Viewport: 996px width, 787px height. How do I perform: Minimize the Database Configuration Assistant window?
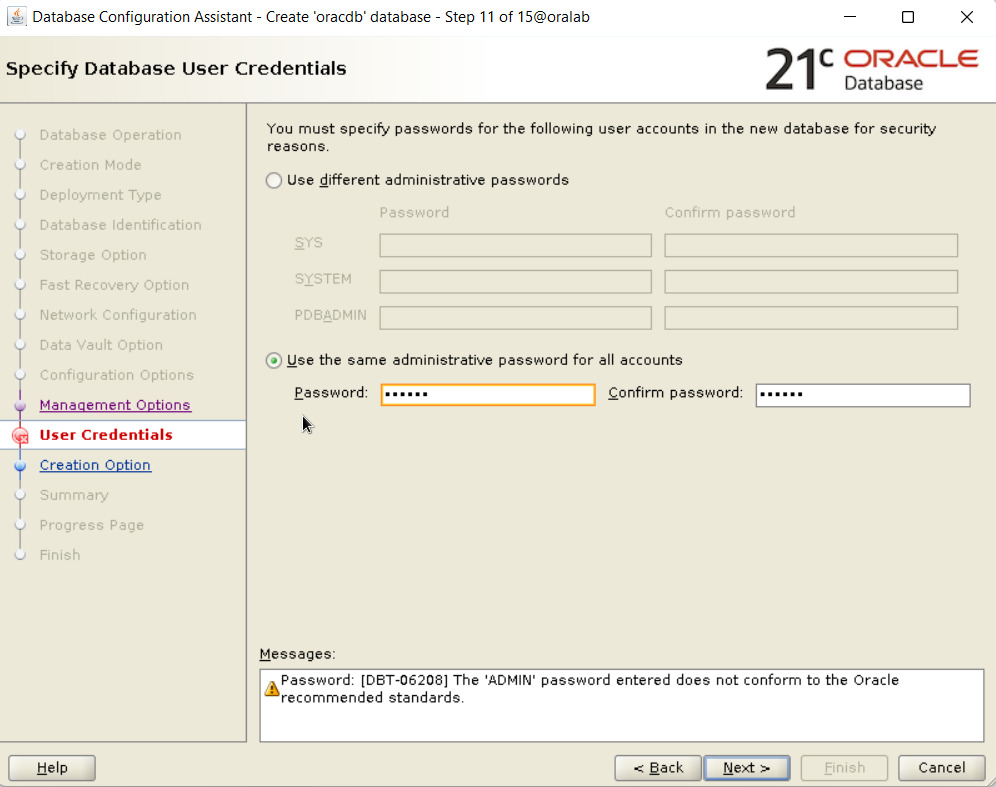click(850, 17)
